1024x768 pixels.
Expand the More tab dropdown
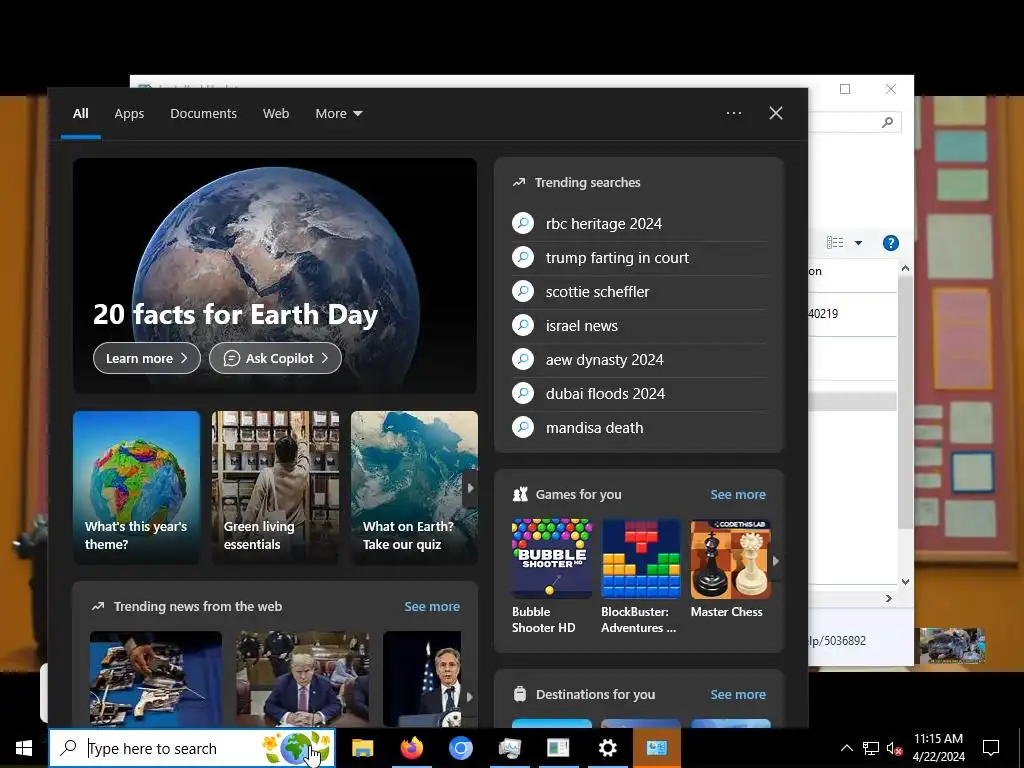click(339, 114)
